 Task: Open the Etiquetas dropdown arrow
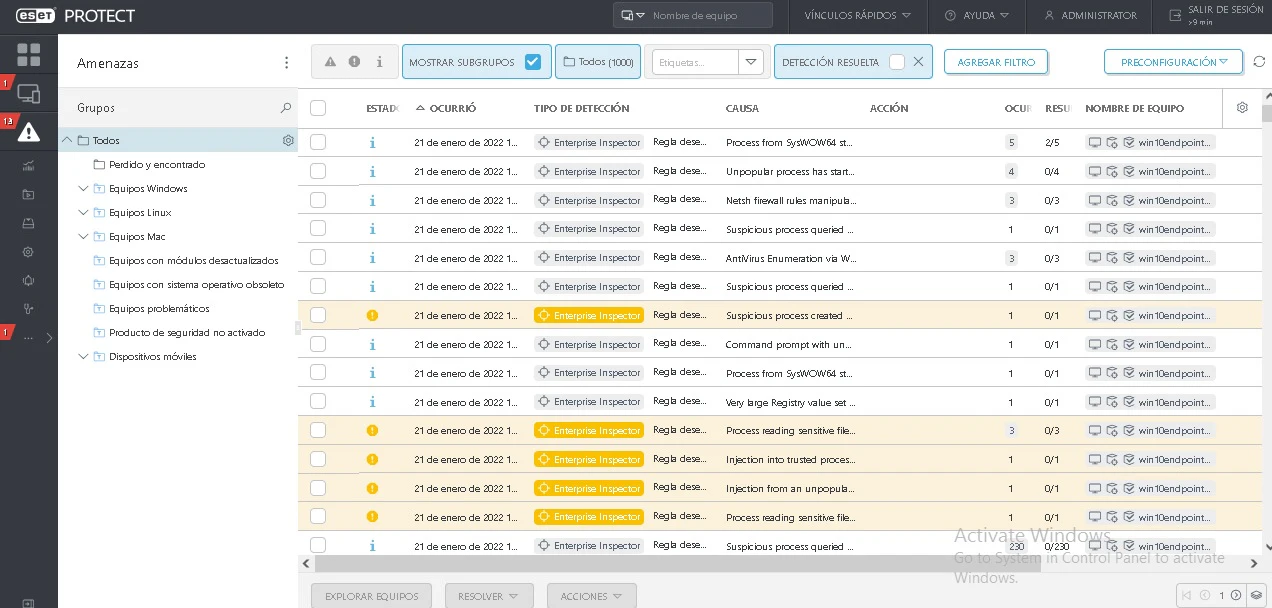(x=750, y=61)
